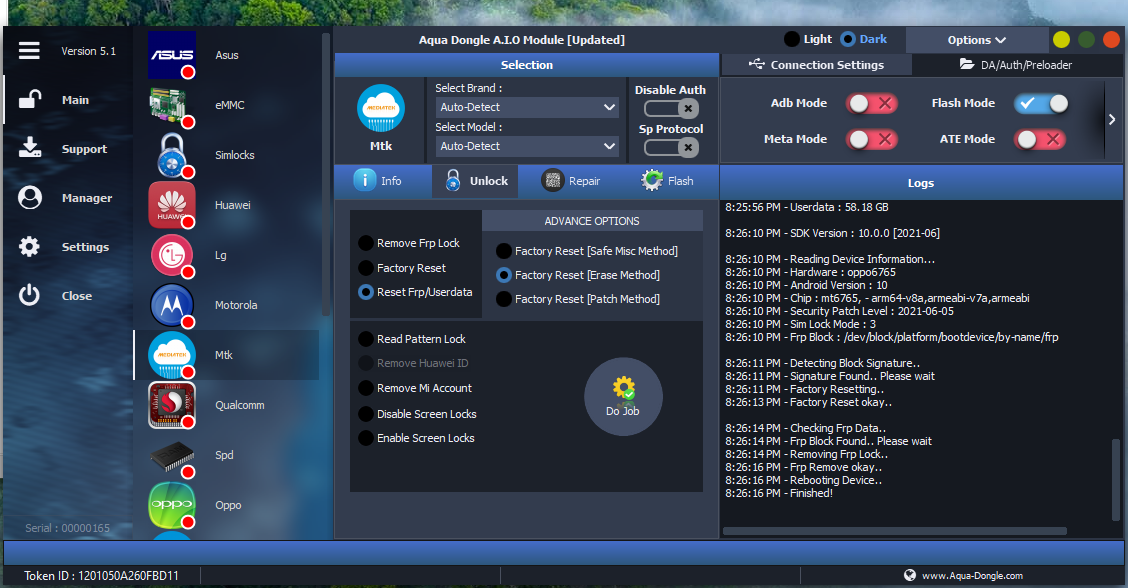Click the Settings gear icon
This screenshot has height=588, width=1128.
pyautogui.click(x=29, y=247)
